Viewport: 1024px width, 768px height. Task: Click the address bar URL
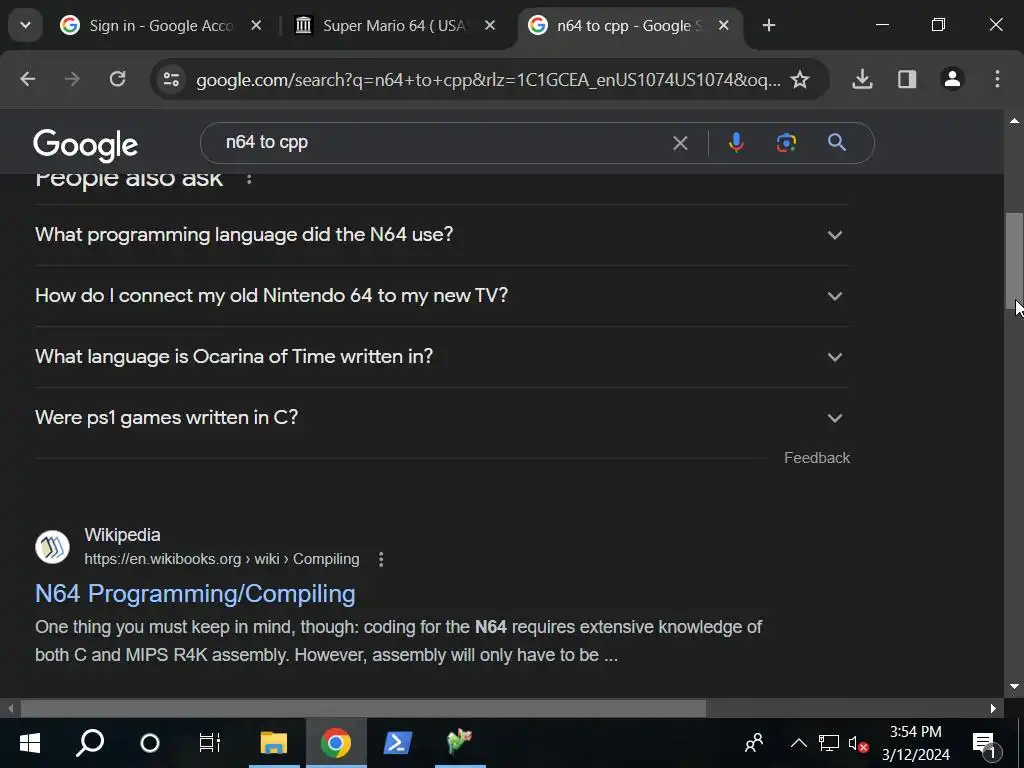point(488,80)
